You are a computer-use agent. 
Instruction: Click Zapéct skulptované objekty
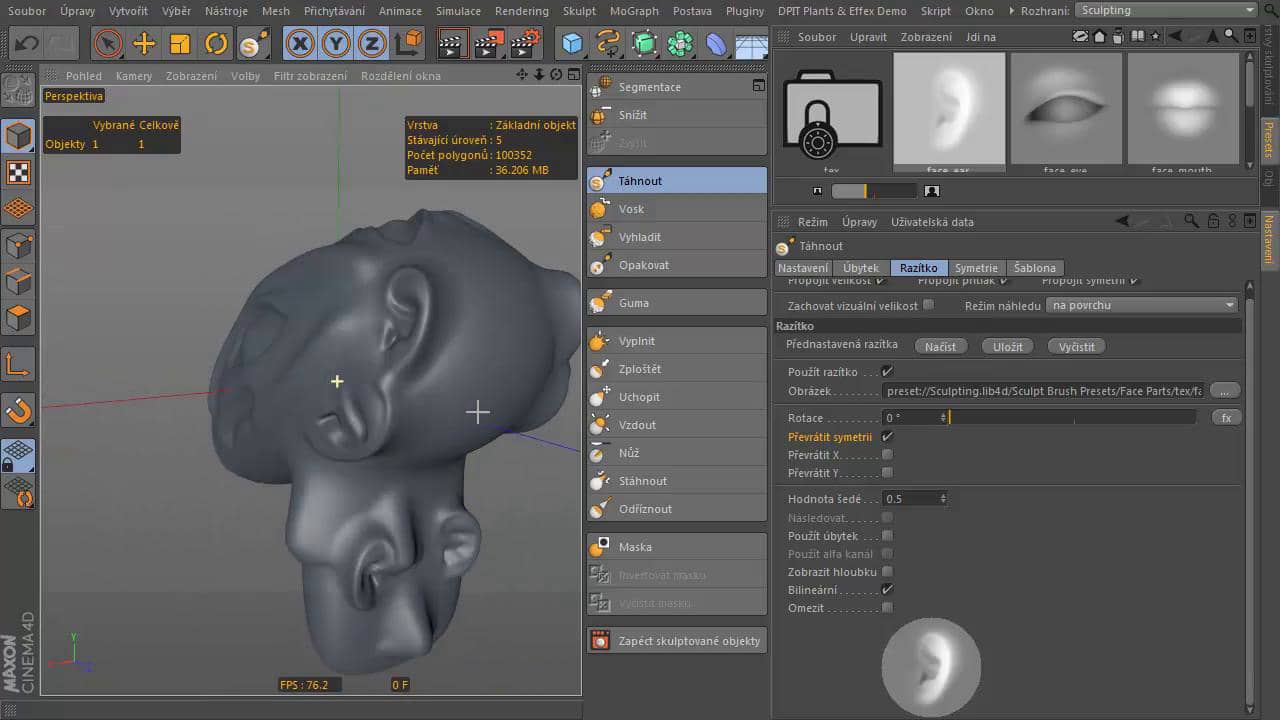pos(677,641)
